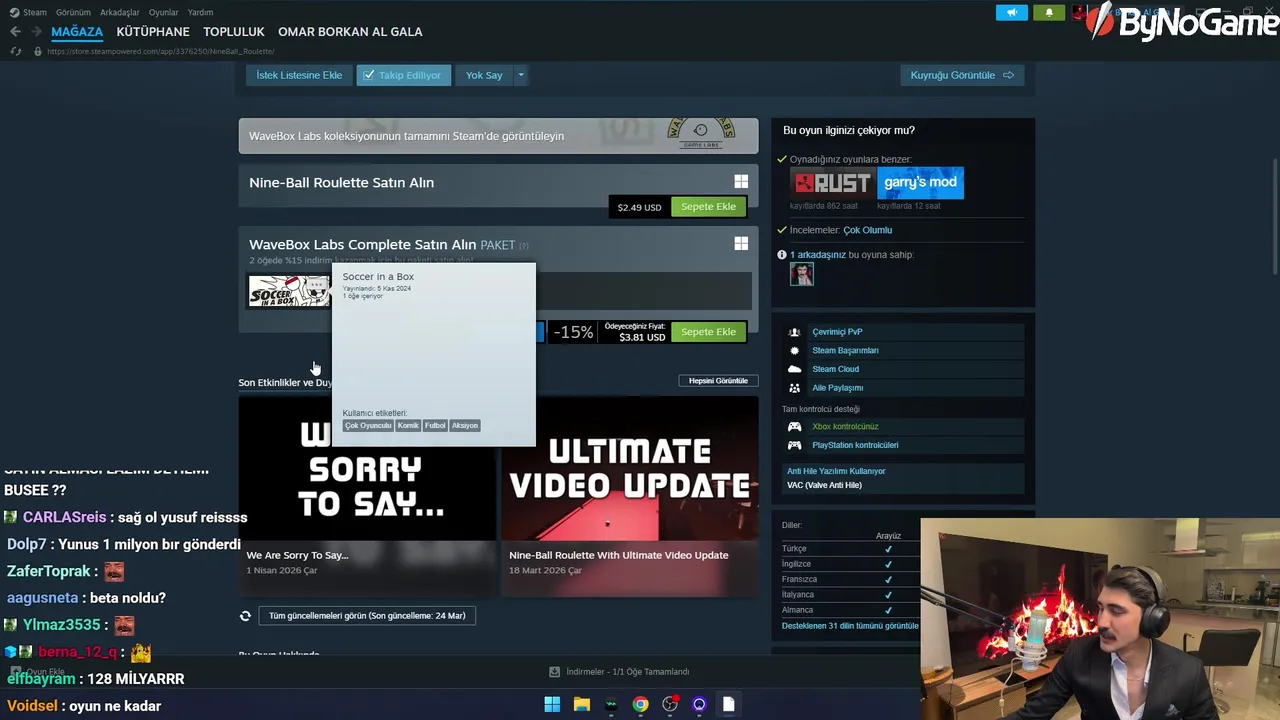Open the purple circle app in the taskbar
The height and width of the screenshot is (720, 1280).
point(699,705)
